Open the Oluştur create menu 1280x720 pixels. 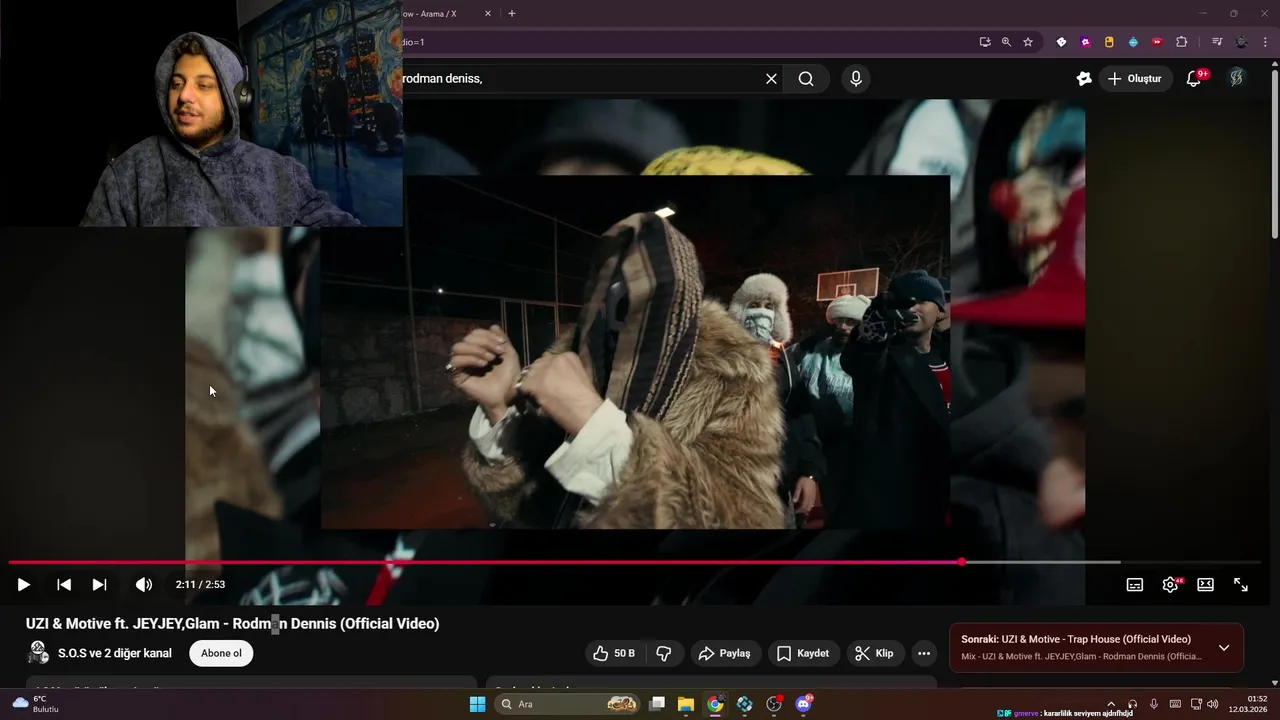tap(1134, 79)
